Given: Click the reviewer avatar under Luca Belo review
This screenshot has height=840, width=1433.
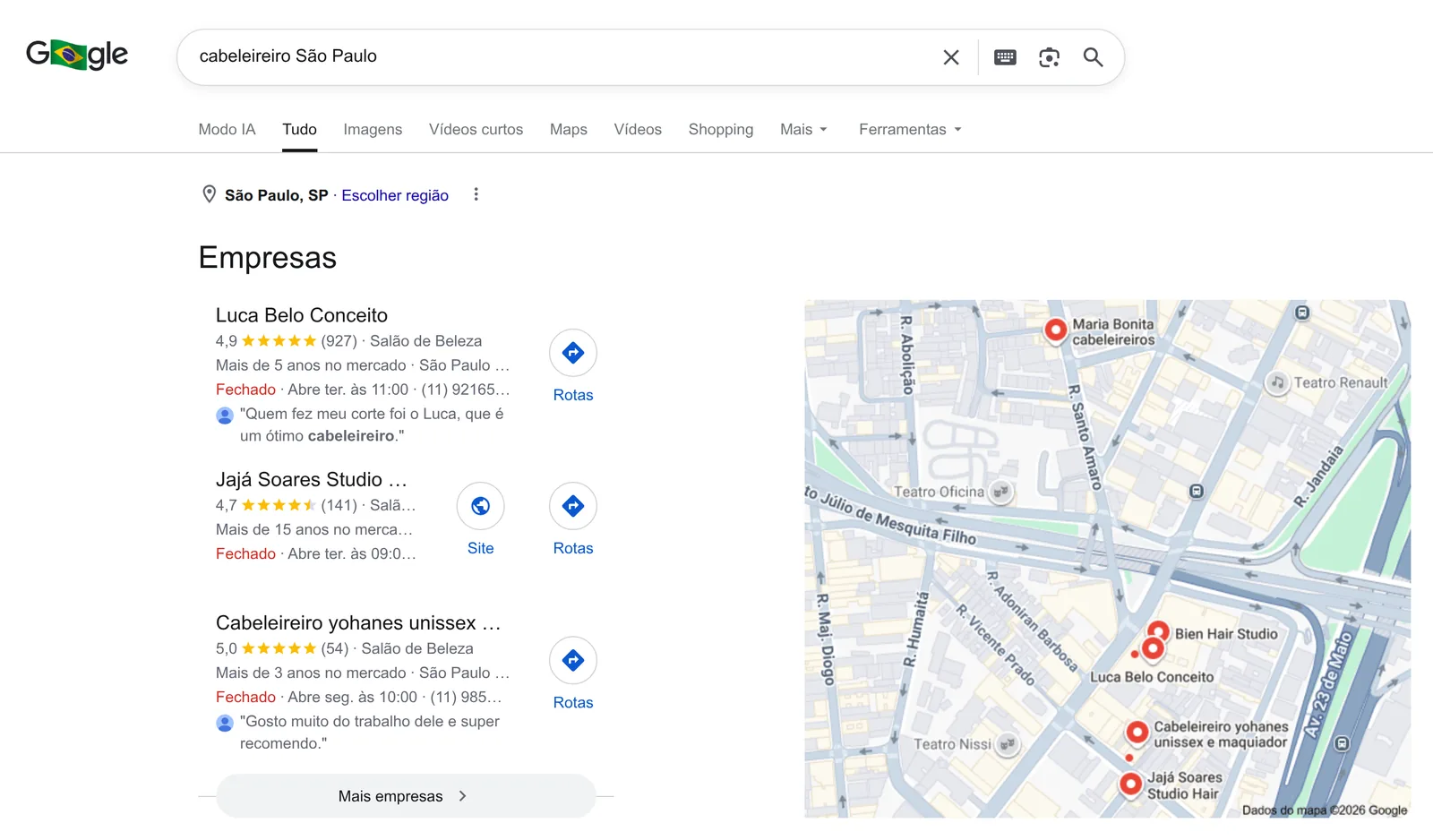Looking at the screenshot, I should [x=225, y=416].
